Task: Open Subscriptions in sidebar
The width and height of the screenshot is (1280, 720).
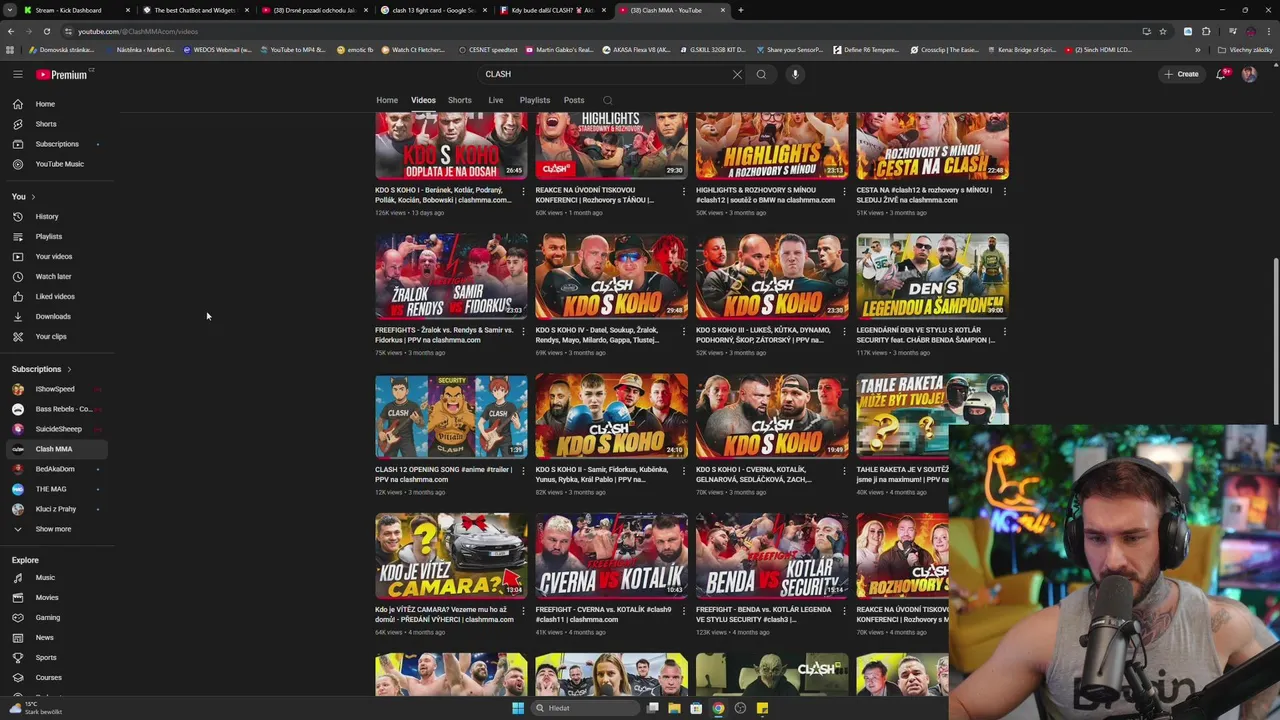Action: click(x=56, y=144)
